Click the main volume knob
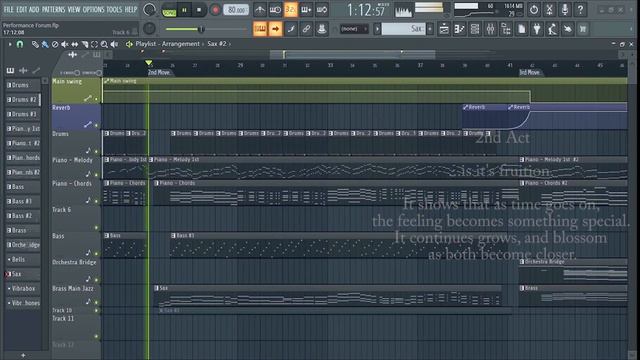This screenshot has height=360, width=640. [x=149, y=9]
